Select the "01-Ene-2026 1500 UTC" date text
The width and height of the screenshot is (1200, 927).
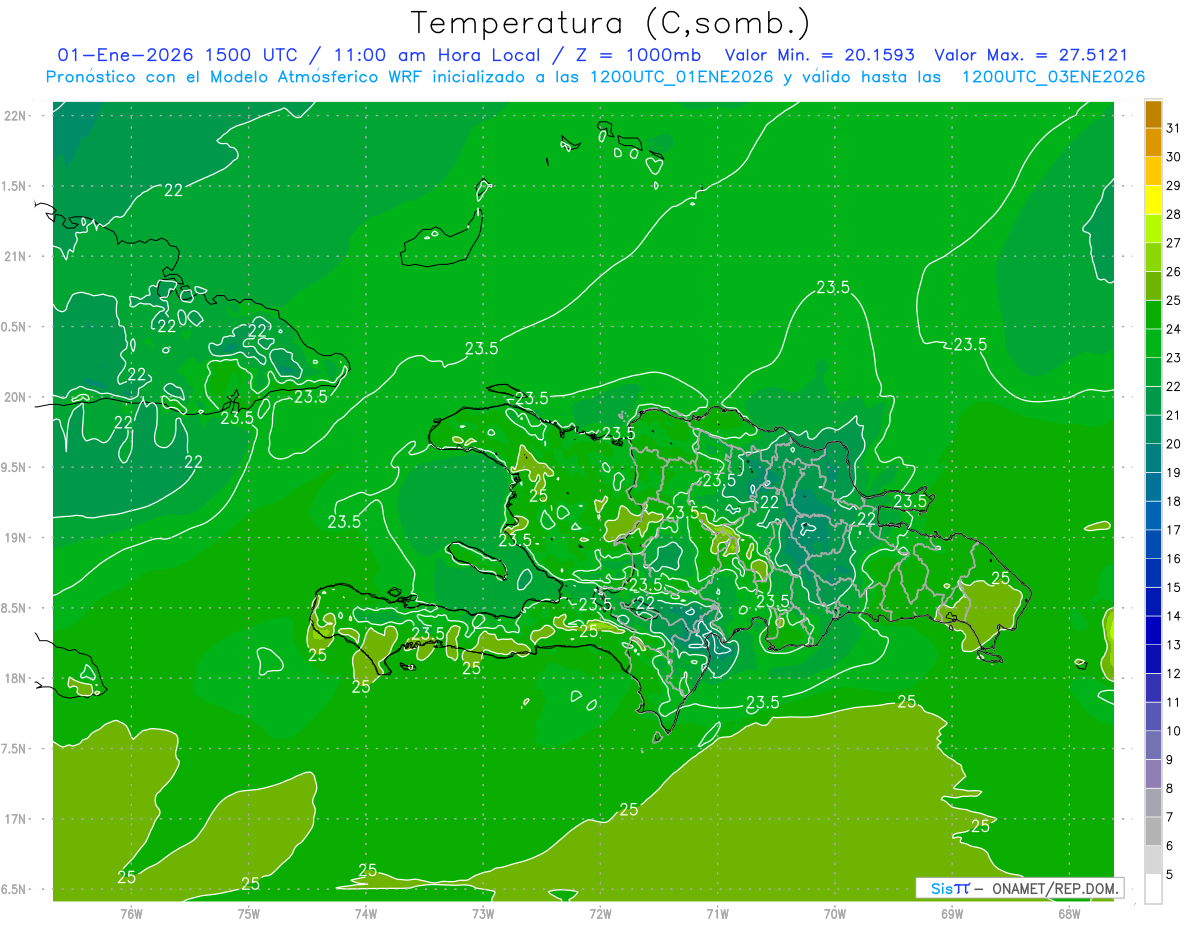(x=176, y=55)
